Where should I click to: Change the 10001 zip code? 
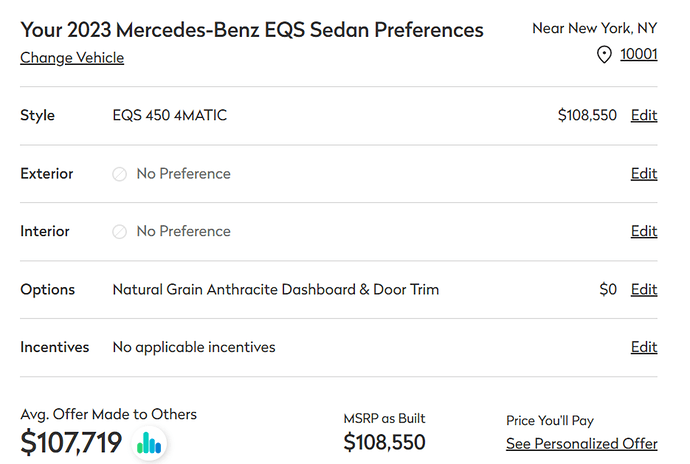point(639,54)
